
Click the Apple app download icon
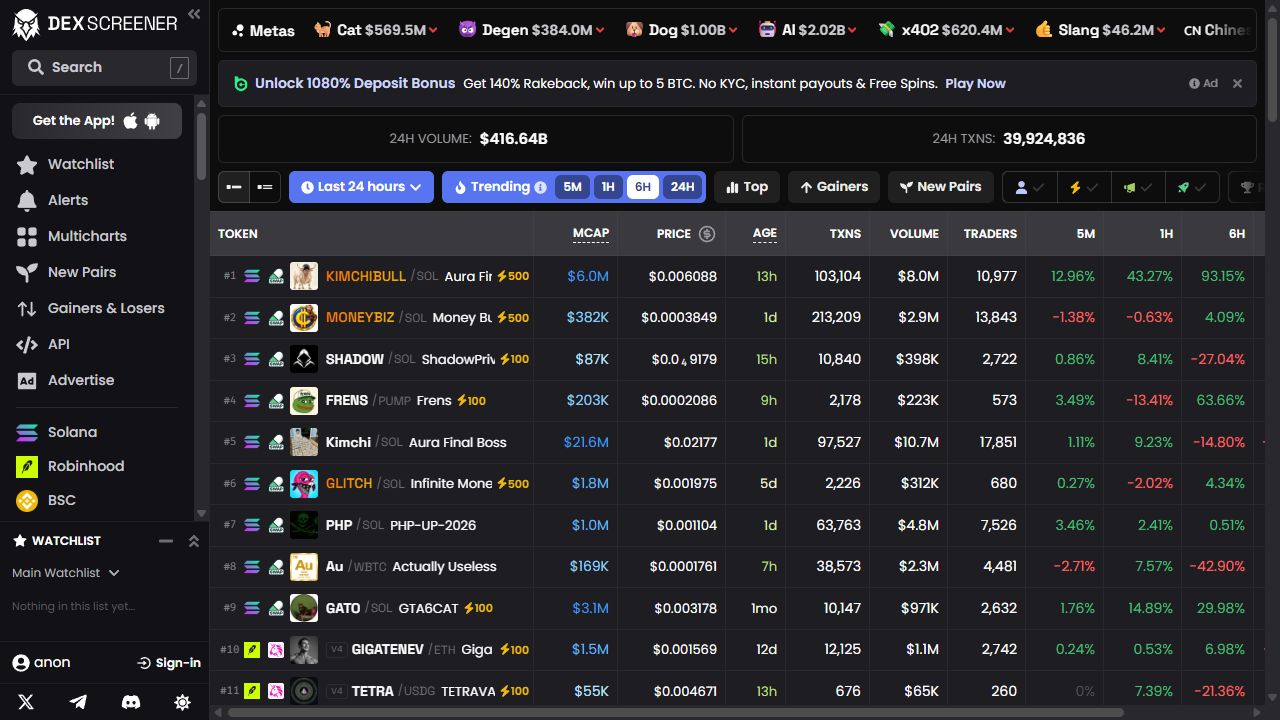[131, 121]
